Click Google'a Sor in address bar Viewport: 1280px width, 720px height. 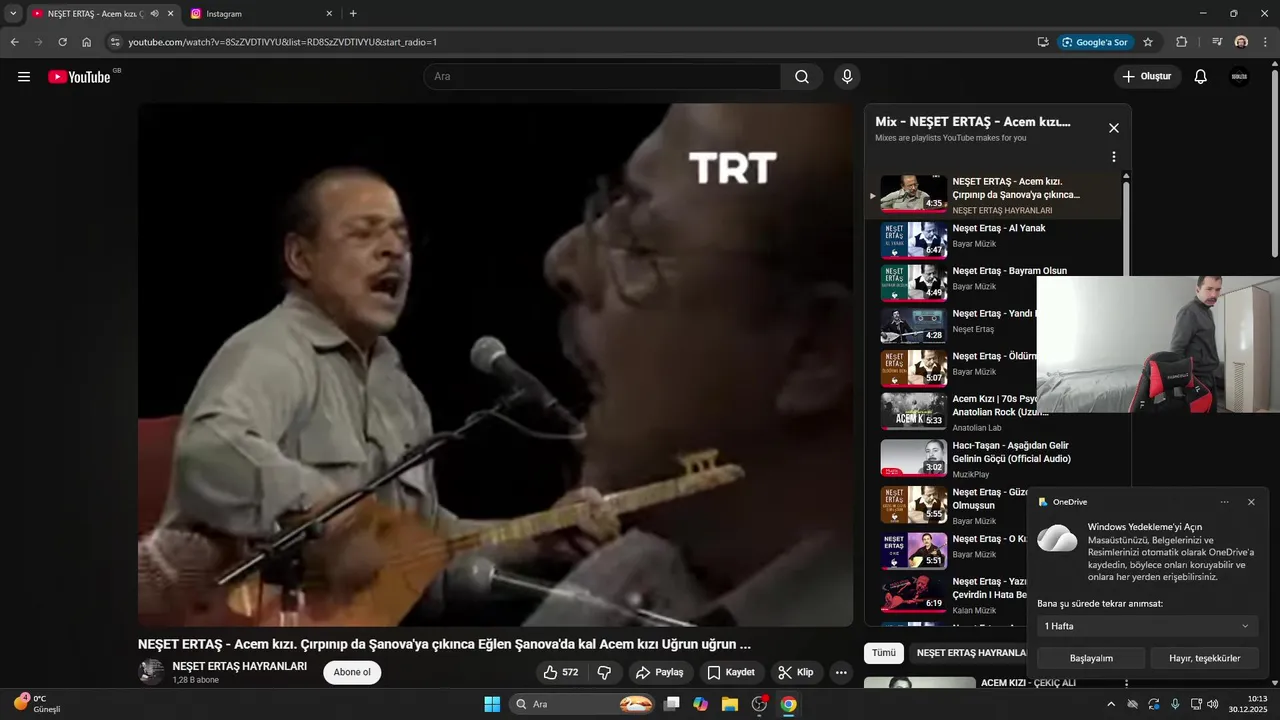click(1095, 42)
